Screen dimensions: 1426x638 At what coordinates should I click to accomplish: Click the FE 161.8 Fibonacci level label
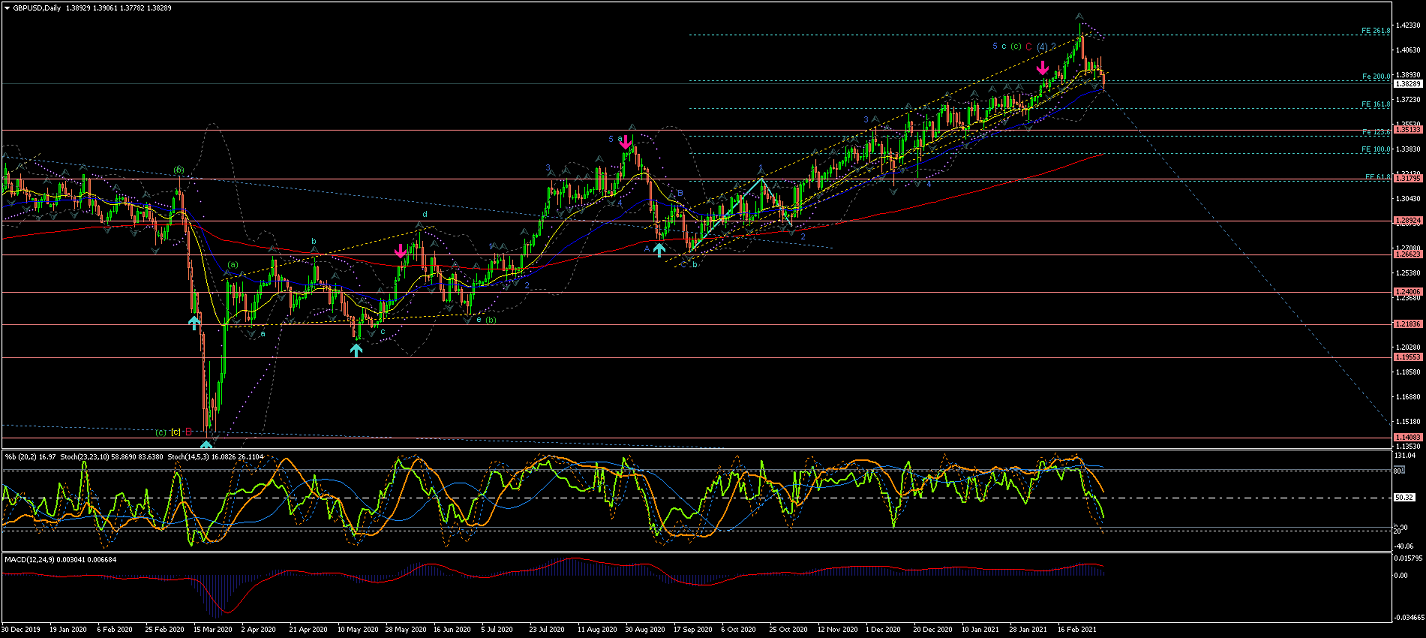click(1375, 104)
